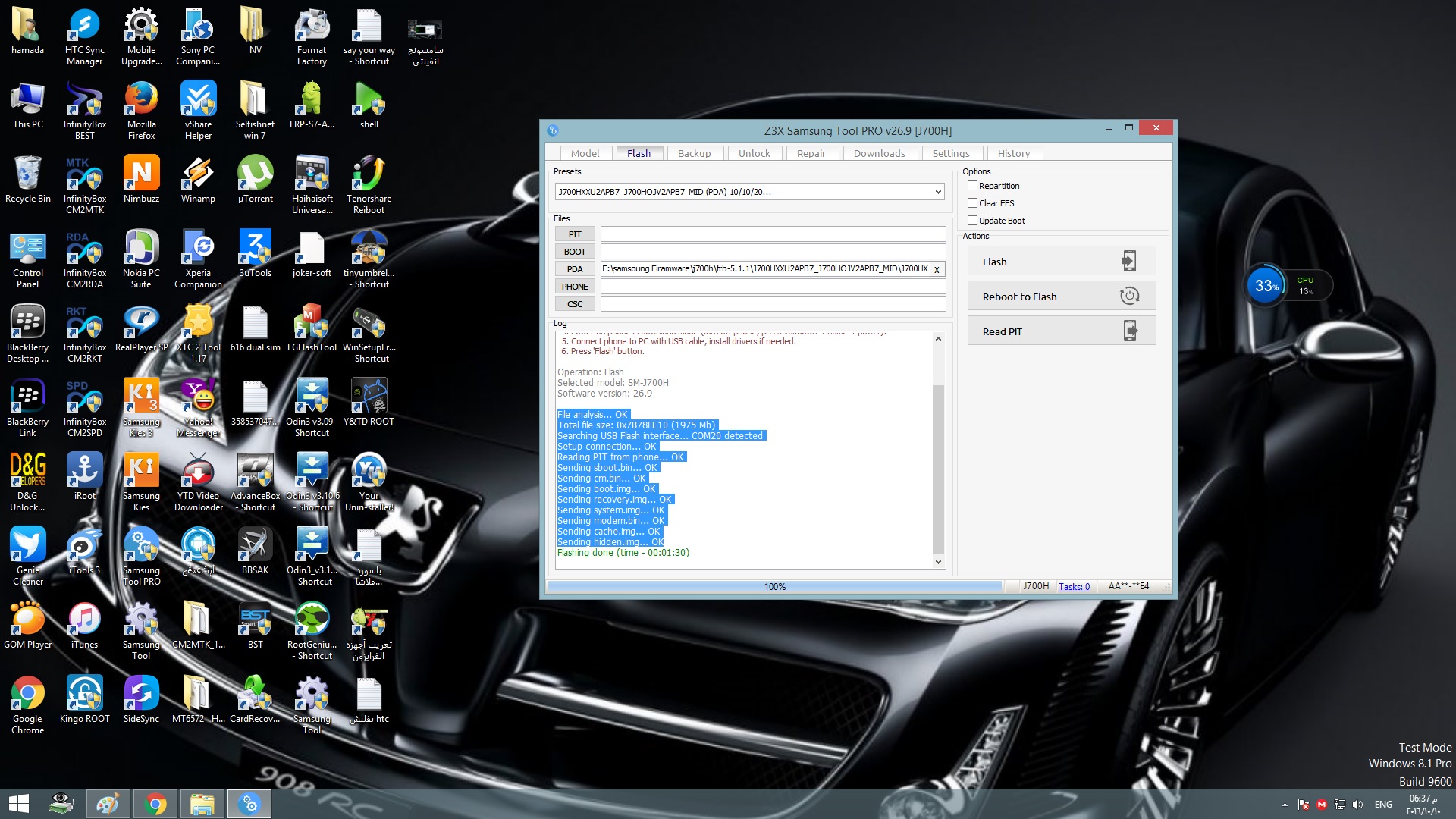This screenshot has width=1456, height=819.
Task: Launch the Google Chrome desktop shortcut
Action: 27,705
